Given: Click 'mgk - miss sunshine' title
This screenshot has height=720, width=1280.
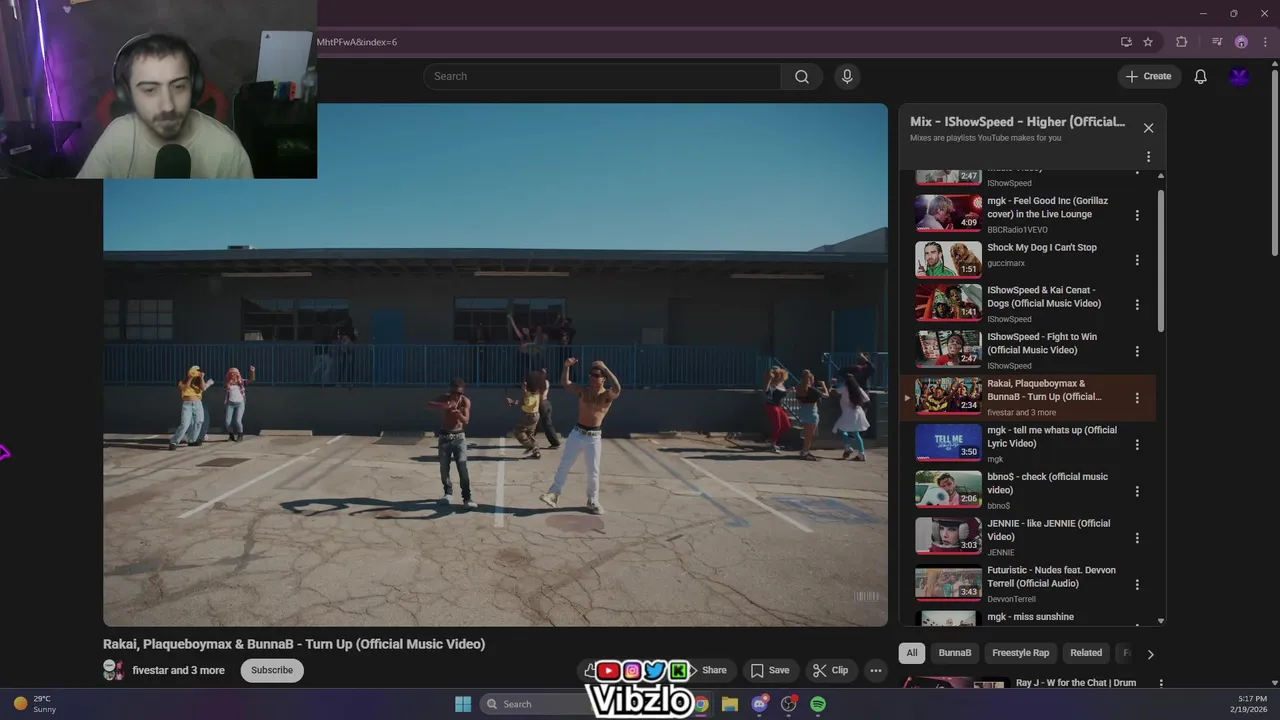Looking at the screenshot, I should coord(1030,617).
